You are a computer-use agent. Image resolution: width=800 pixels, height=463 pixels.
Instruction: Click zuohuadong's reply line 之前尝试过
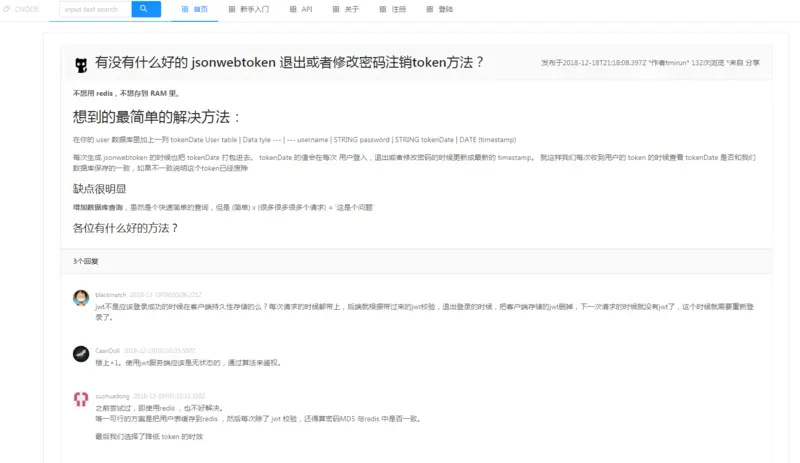(159, 408)
